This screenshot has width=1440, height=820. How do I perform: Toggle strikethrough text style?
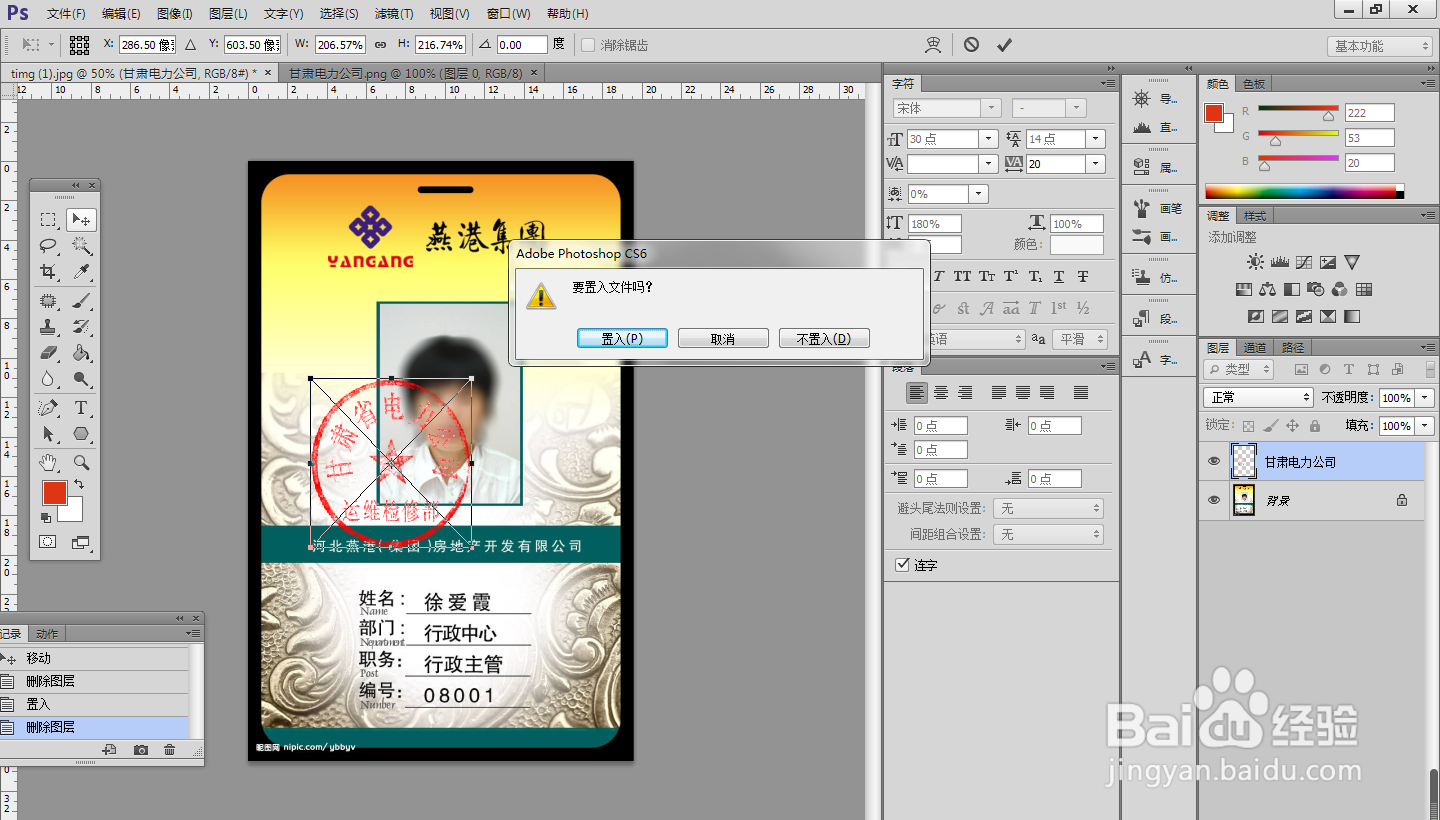[1083, 276]
